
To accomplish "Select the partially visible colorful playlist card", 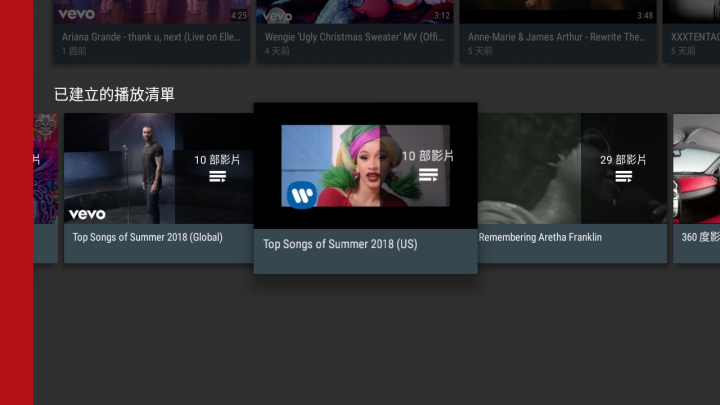I will 45,188.
